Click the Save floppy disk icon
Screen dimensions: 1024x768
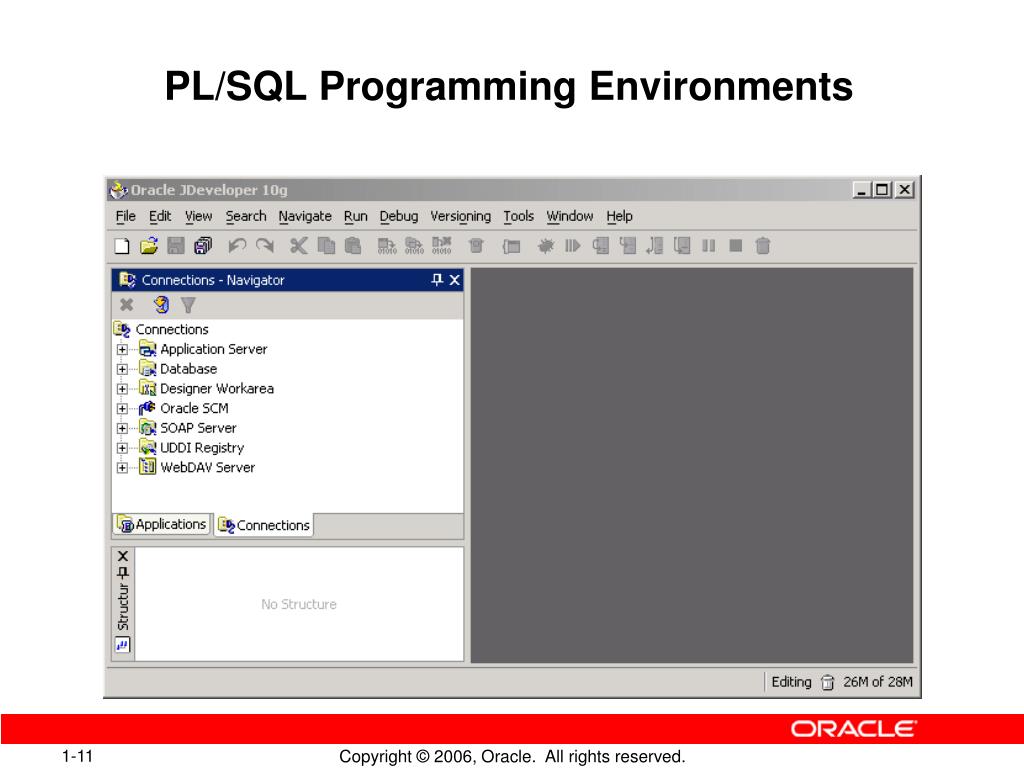click(x=176, y=246)
